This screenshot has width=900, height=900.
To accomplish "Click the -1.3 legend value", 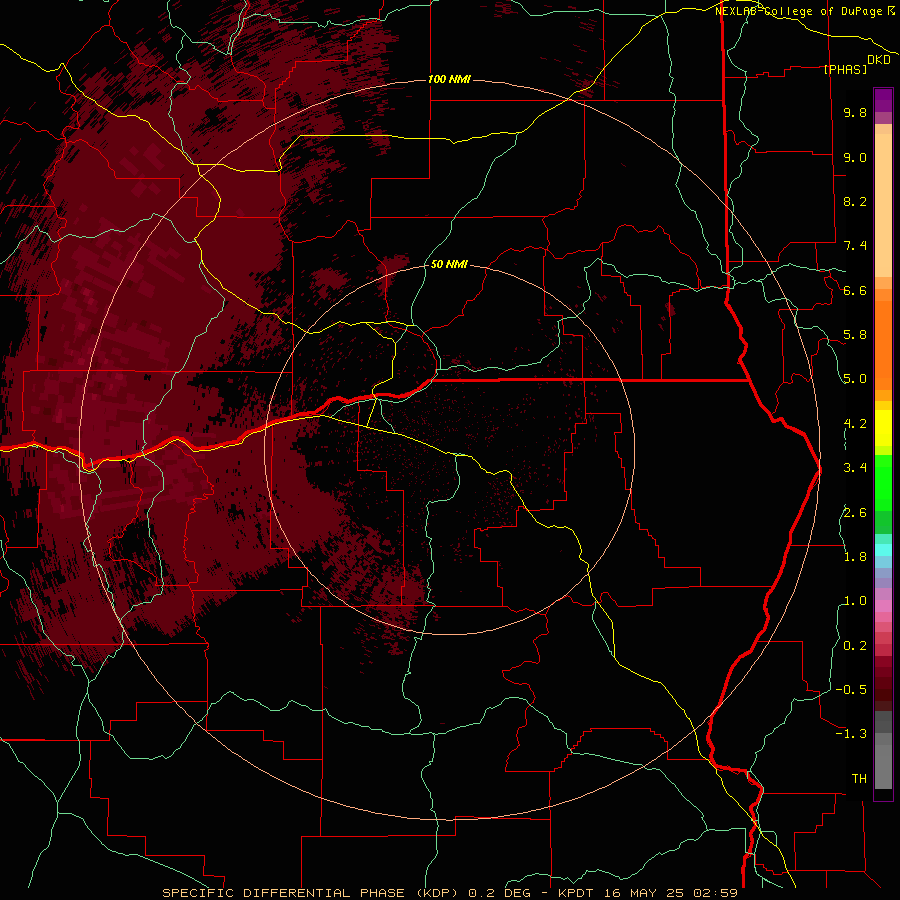I will 851,734.
